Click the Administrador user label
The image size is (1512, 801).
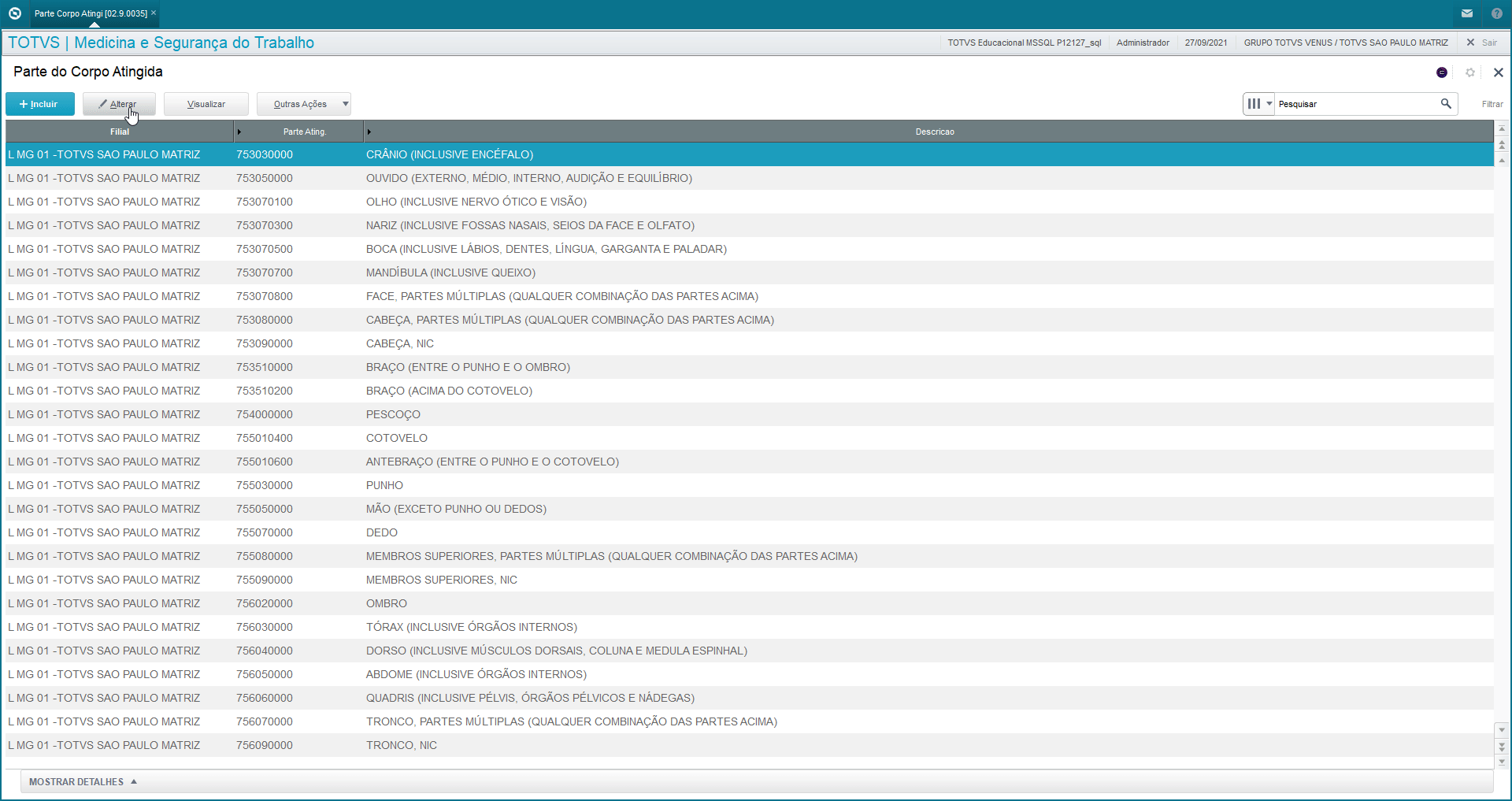[x=1143, y=43]
